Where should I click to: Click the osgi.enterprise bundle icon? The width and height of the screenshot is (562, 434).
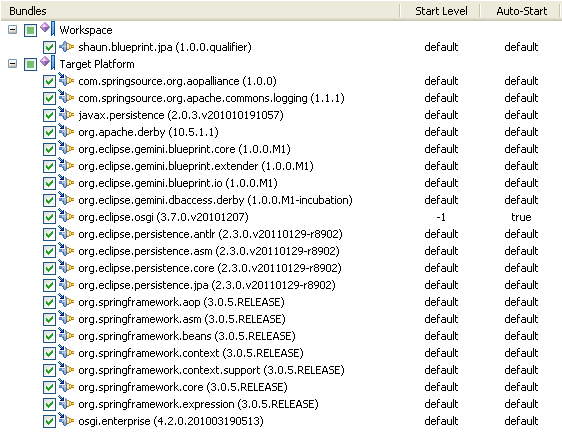[66, 420]
